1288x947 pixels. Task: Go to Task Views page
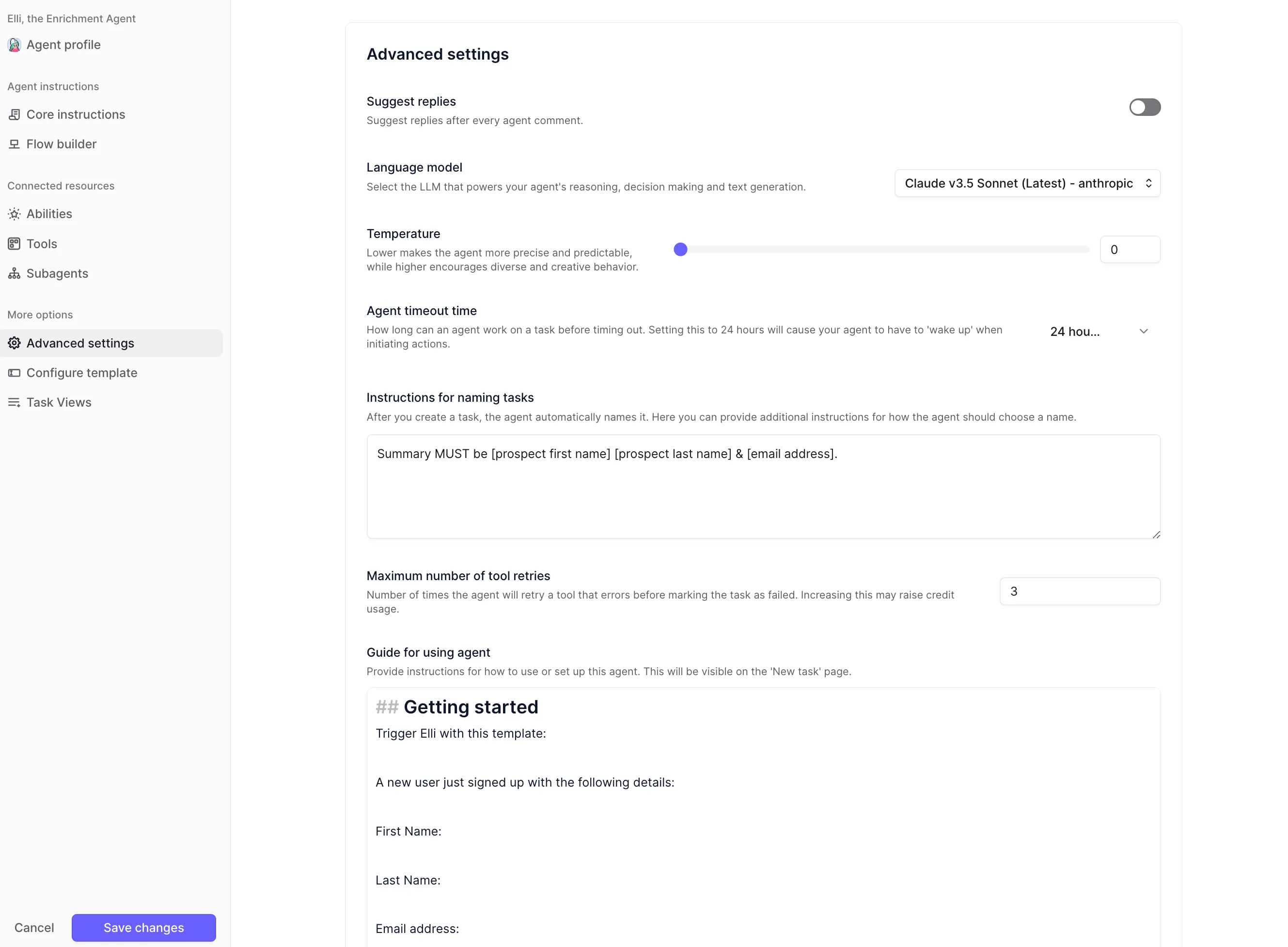coord(59,403)
